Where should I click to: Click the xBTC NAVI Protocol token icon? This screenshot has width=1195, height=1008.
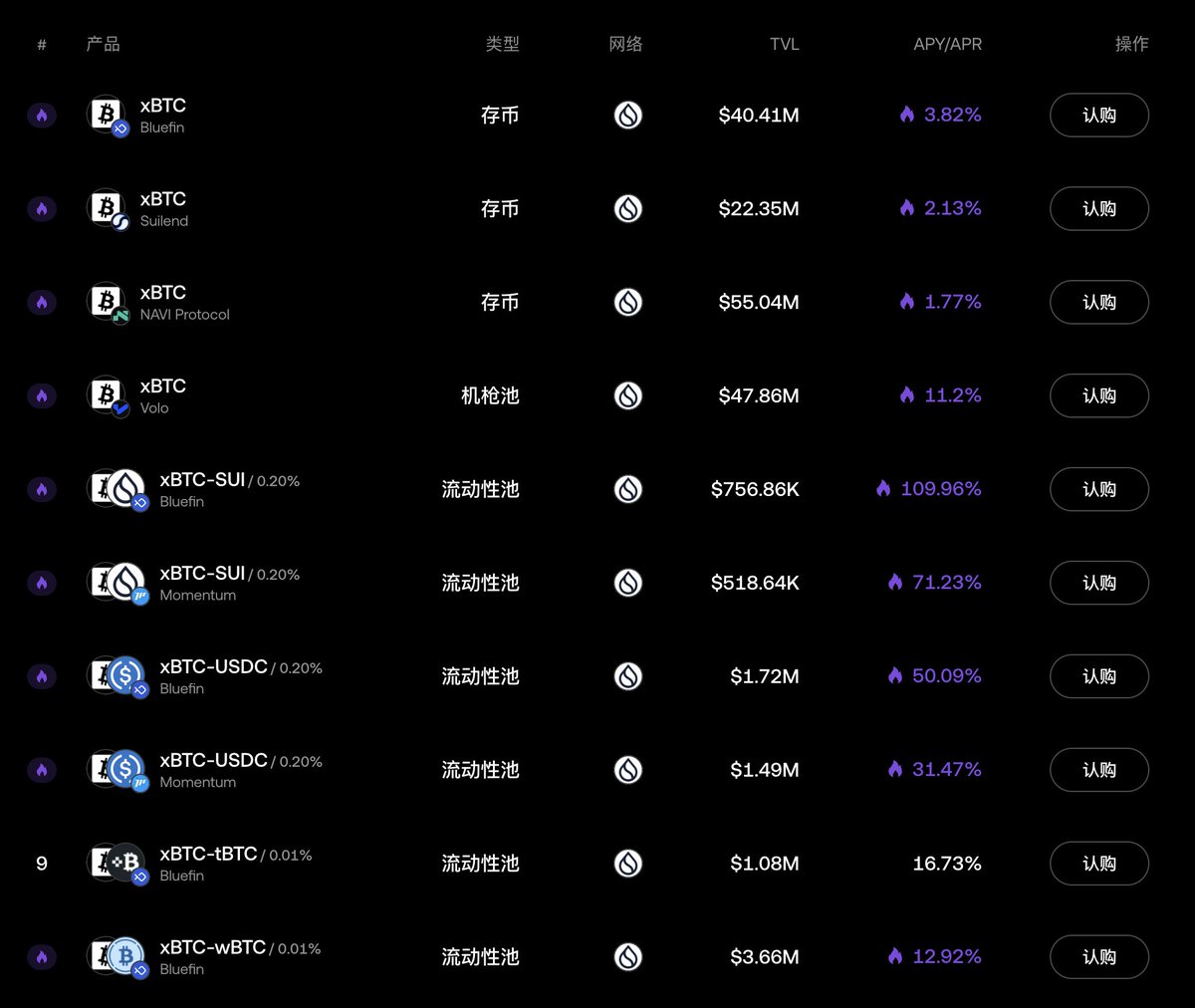coord(107,303)
